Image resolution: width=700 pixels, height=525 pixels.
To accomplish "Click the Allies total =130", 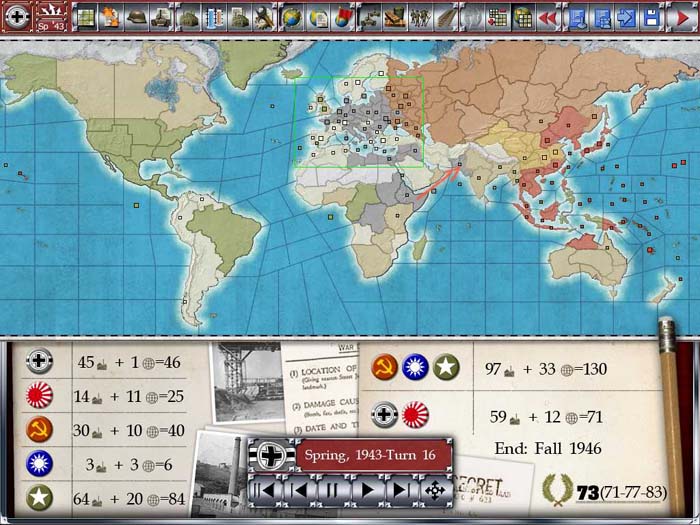I will point(589,369).
